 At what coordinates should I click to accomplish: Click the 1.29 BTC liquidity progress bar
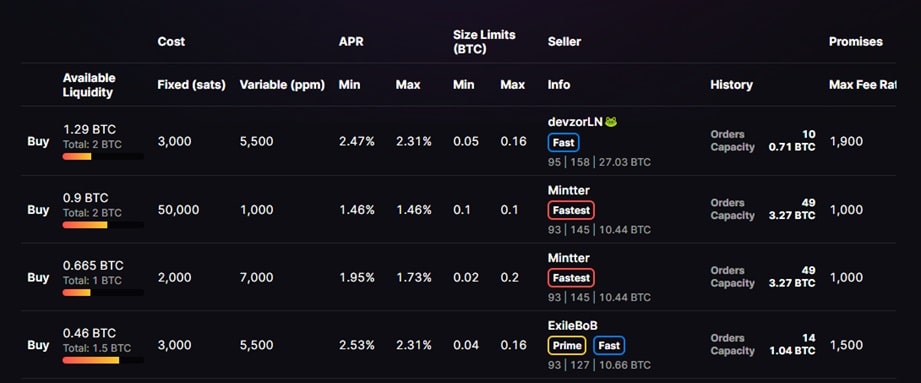(x=103, y=157)
